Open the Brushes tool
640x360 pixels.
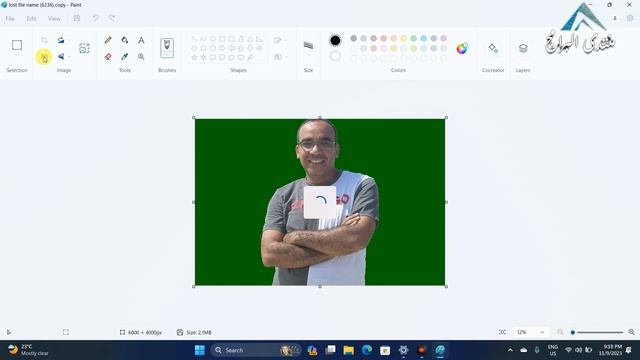coord(167,48)
